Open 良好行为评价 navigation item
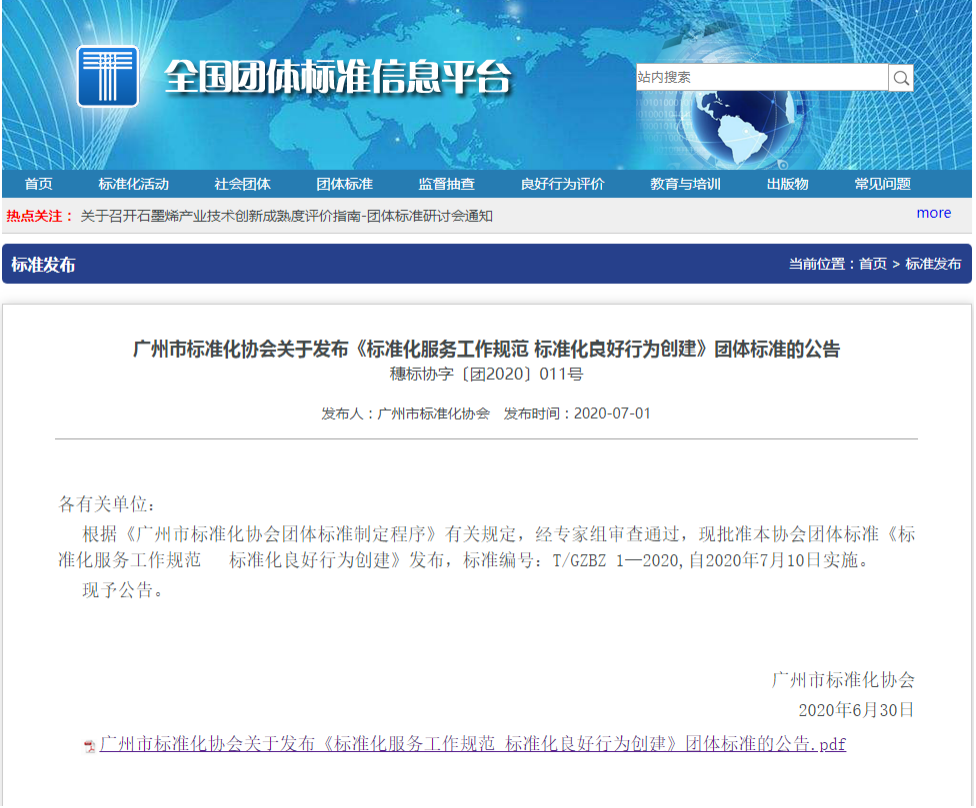 click(562, 184)
